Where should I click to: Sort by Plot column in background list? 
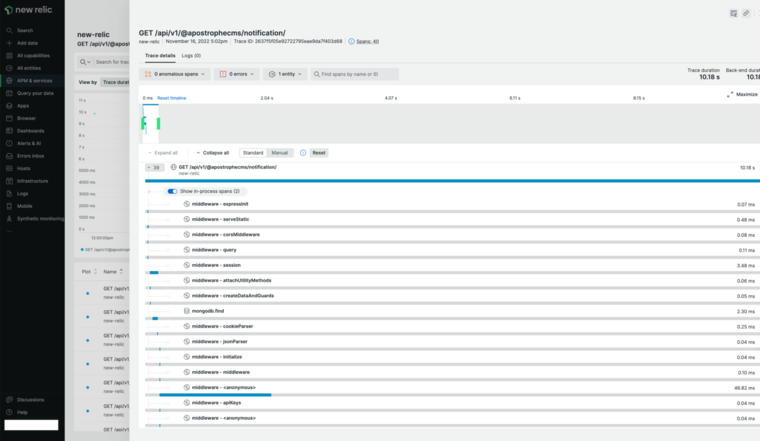[89, 272]
